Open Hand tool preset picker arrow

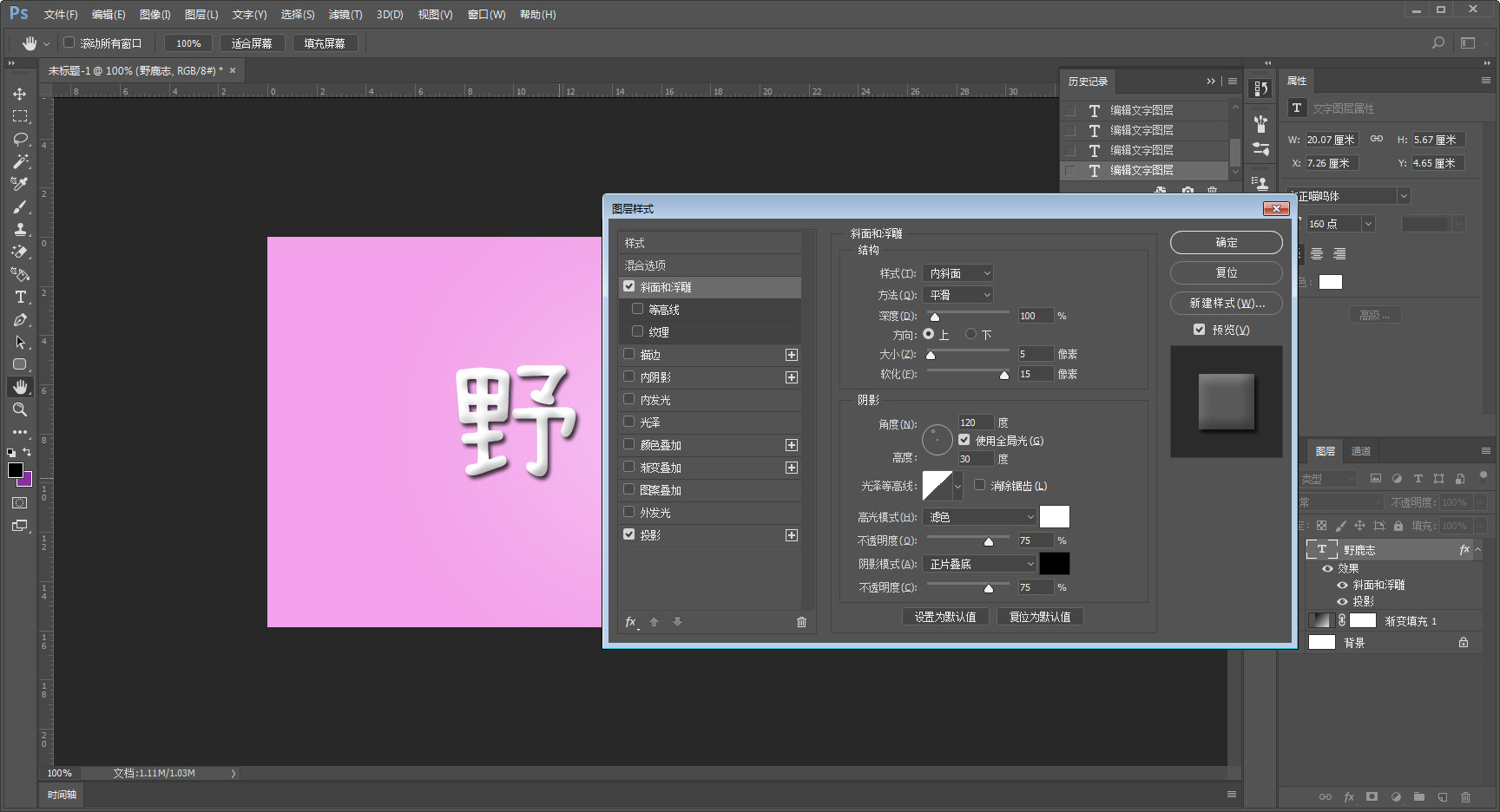coord(46,43)
